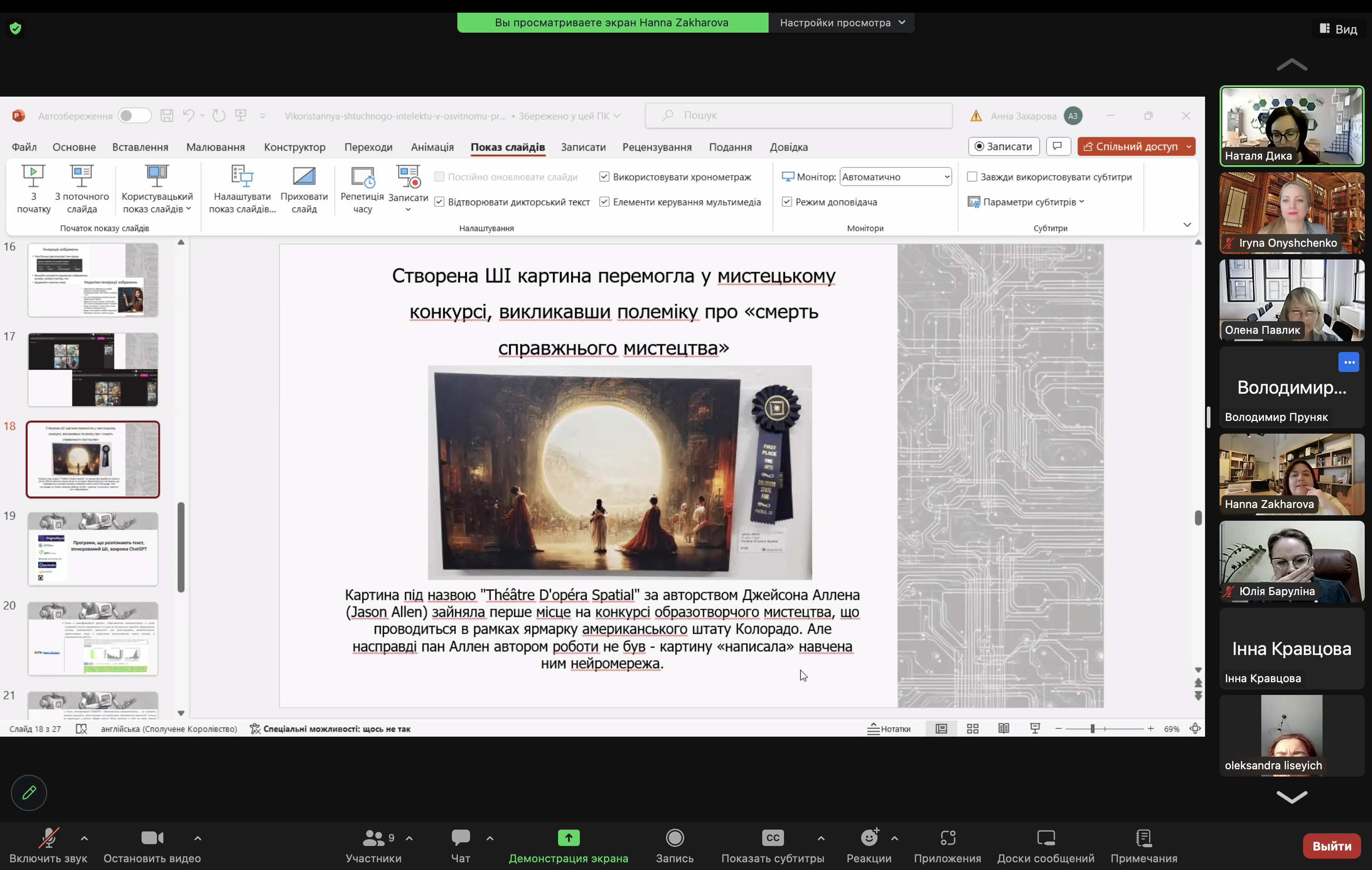Open the Animation ribbon tab
Screen dimensions: 1372x870
tap(432, 147)
